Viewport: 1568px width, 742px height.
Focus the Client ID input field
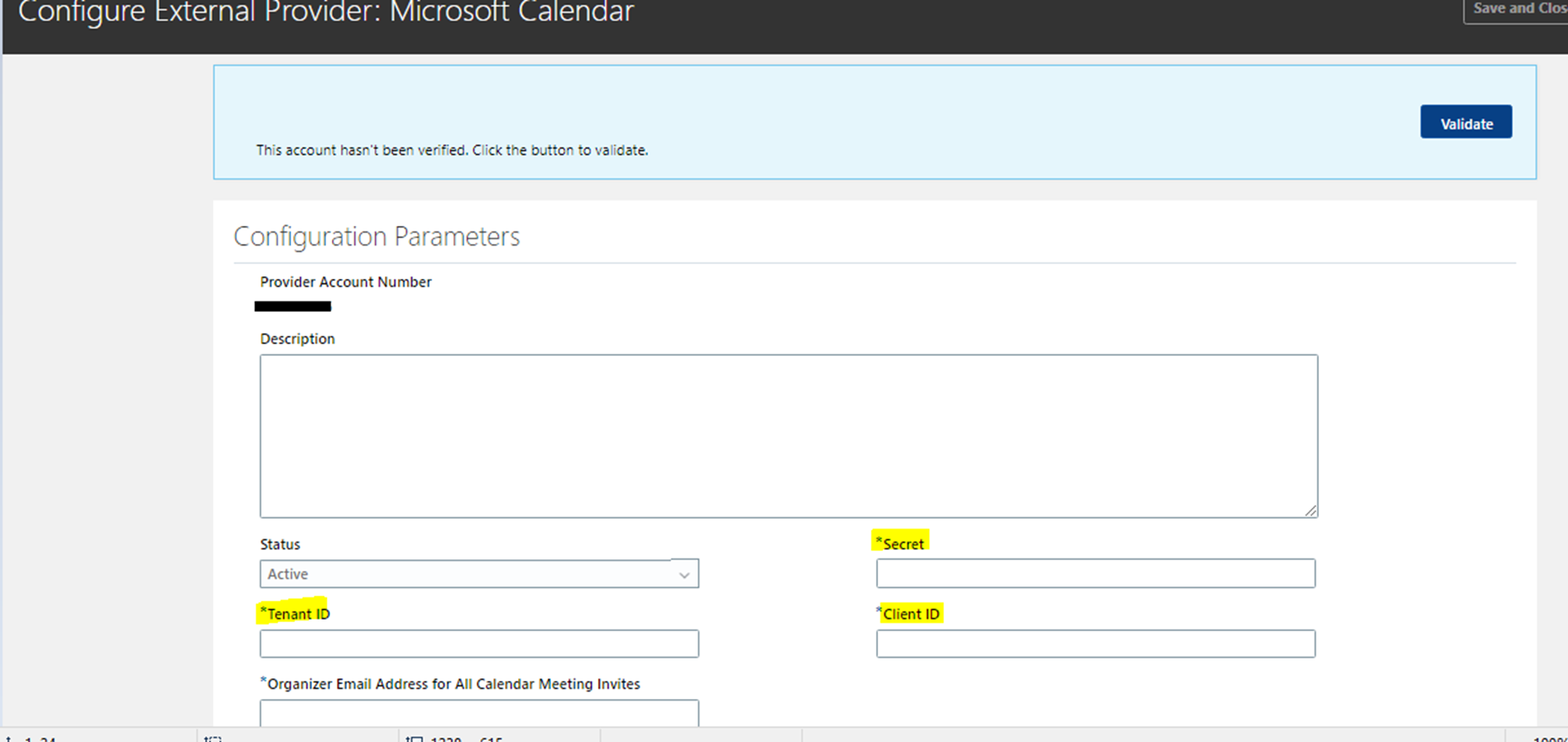click(x=1095, y=644)
